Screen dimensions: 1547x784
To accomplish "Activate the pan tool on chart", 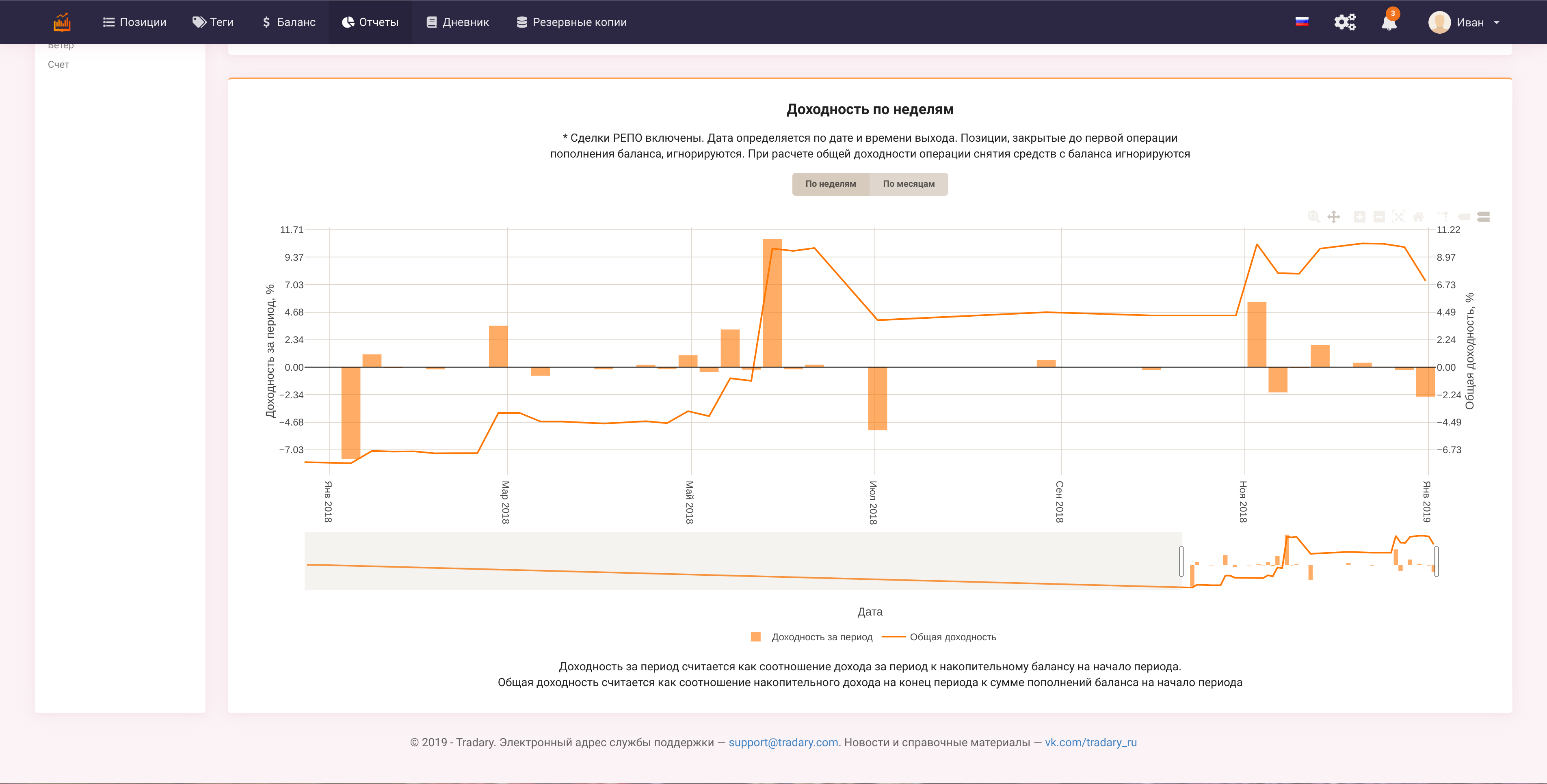I will [x=1333, y=217].
